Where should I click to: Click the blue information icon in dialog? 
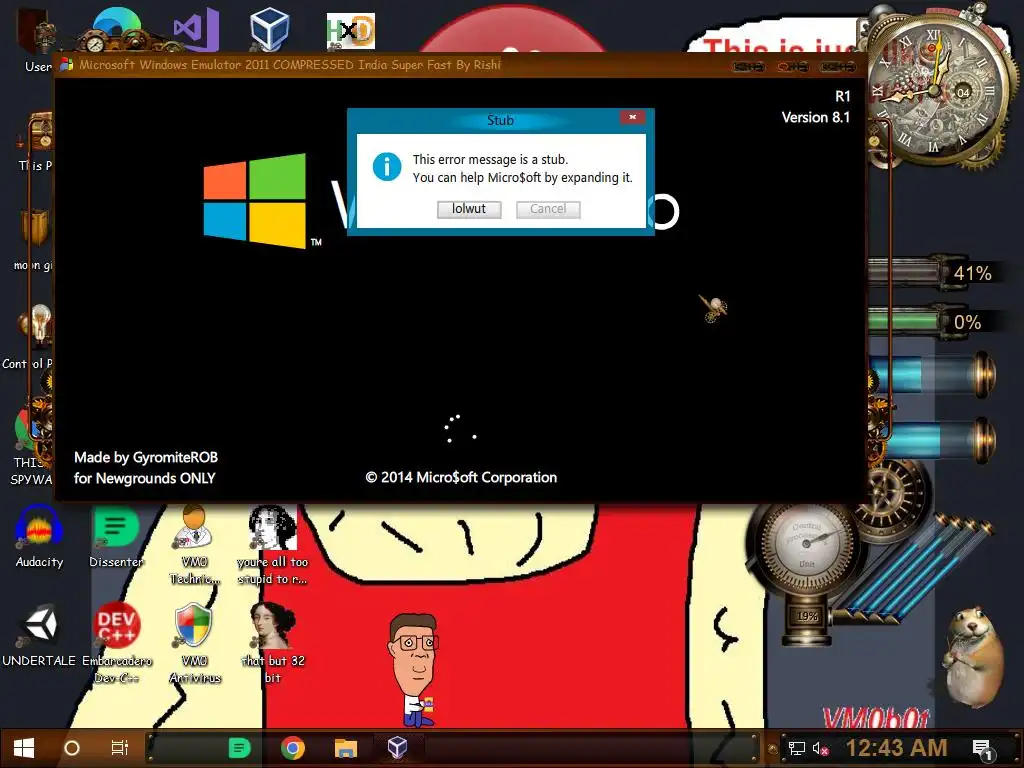387,167
